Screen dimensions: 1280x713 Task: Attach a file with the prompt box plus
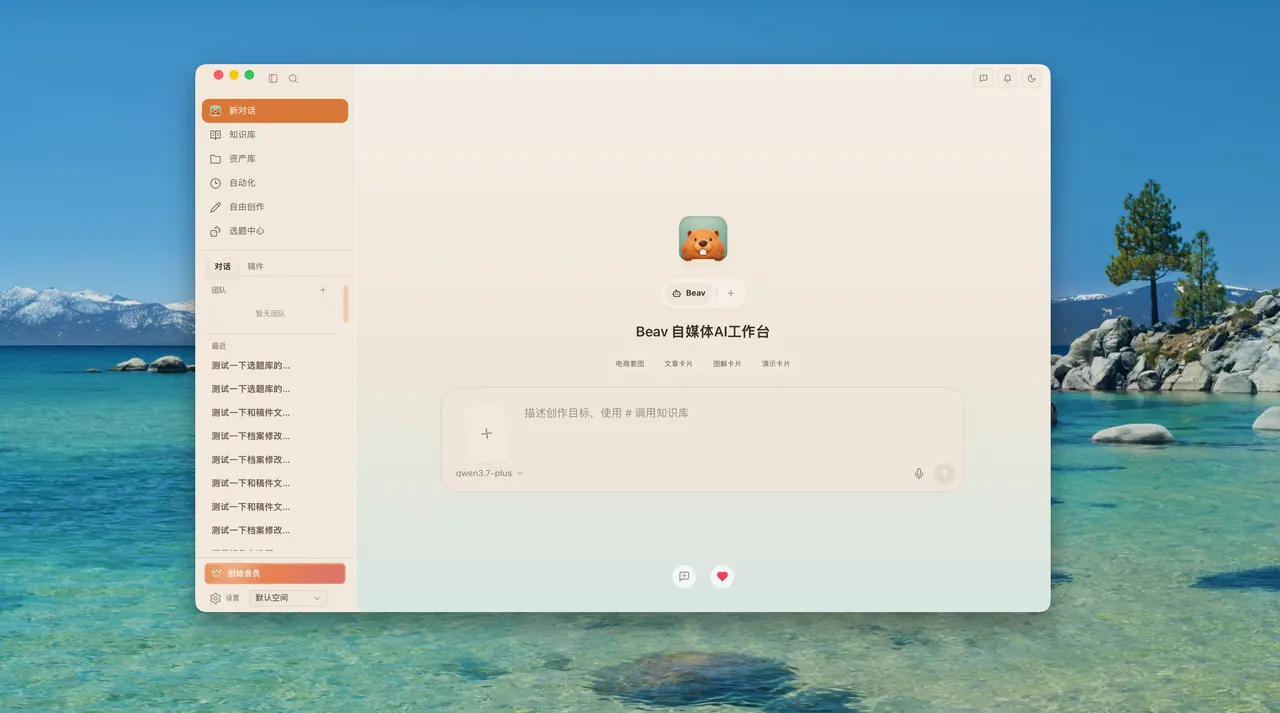pyautogui.click(x=487, y=433)
